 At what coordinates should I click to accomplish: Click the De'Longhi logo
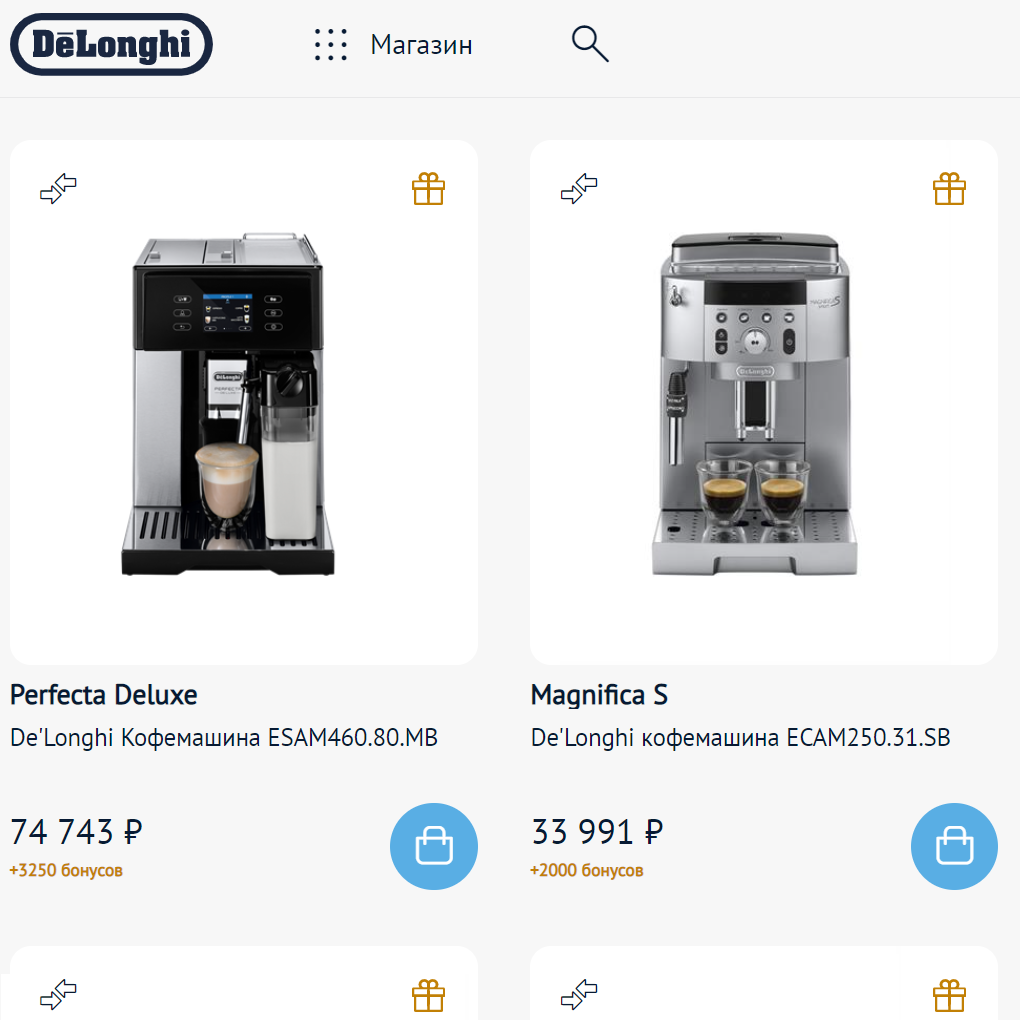tap(111, 44)
